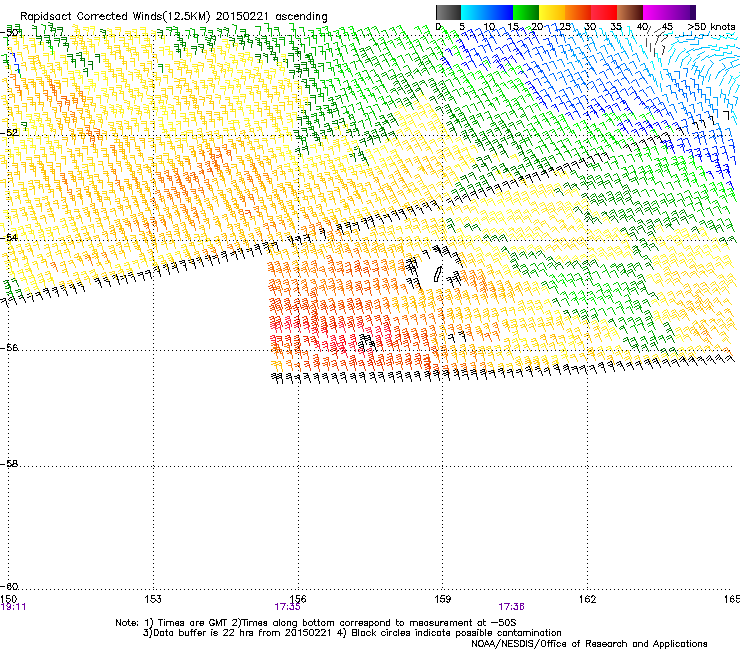Click the '25' legend scale label
The height and width of the screenshot is (650, 740).
(x=564, y=26)
